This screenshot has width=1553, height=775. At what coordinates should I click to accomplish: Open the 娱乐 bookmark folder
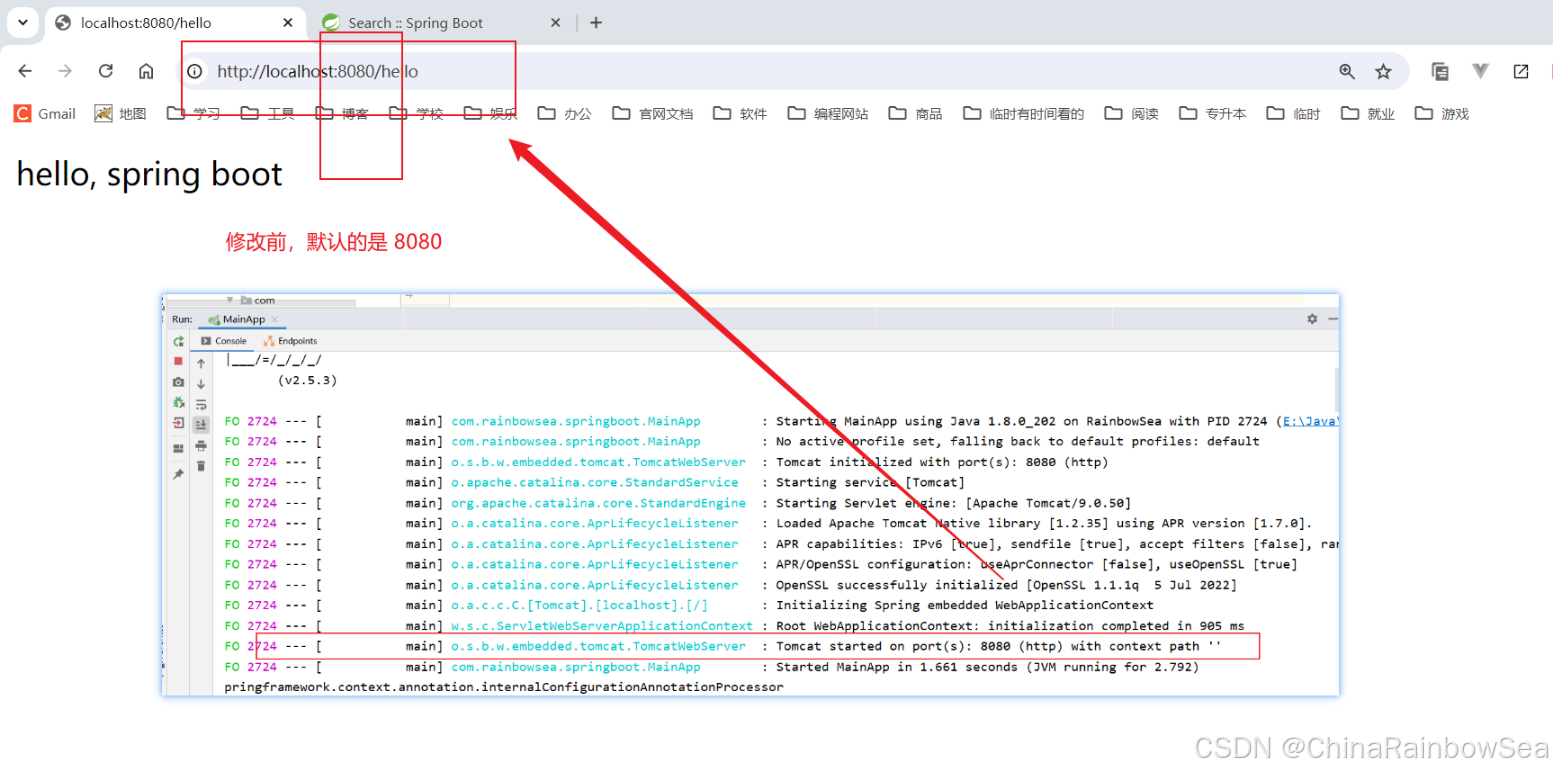(490, 114)
